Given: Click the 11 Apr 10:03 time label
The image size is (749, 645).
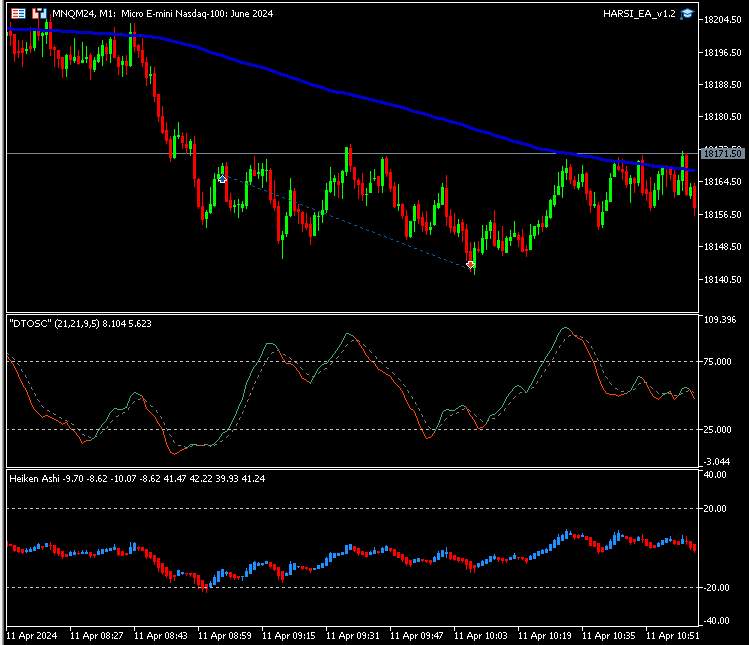Looking at the screenshot, I should (x=481, y=635).
